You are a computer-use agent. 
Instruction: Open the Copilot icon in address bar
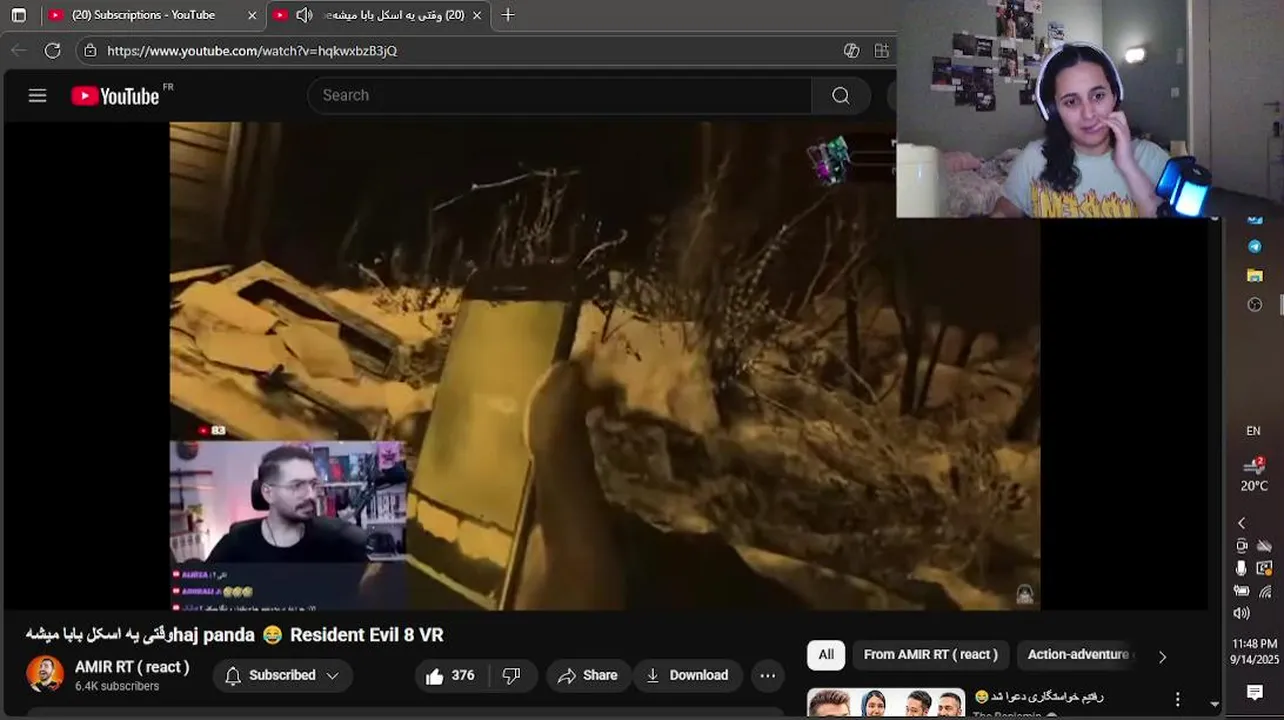pos(851,50)
